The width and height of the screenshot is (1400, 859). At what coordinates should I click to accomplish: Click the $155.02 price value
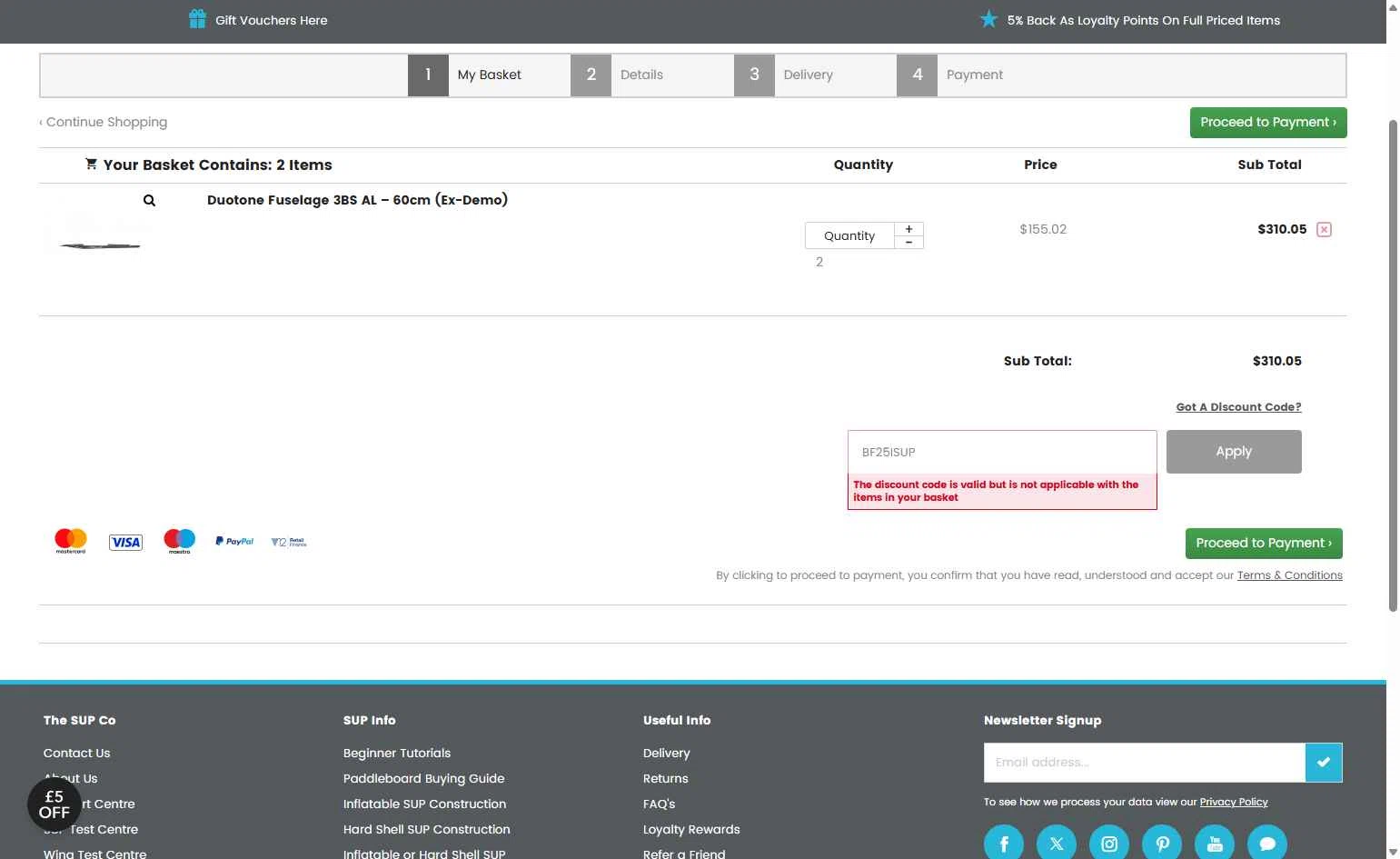pos(1043,229)
